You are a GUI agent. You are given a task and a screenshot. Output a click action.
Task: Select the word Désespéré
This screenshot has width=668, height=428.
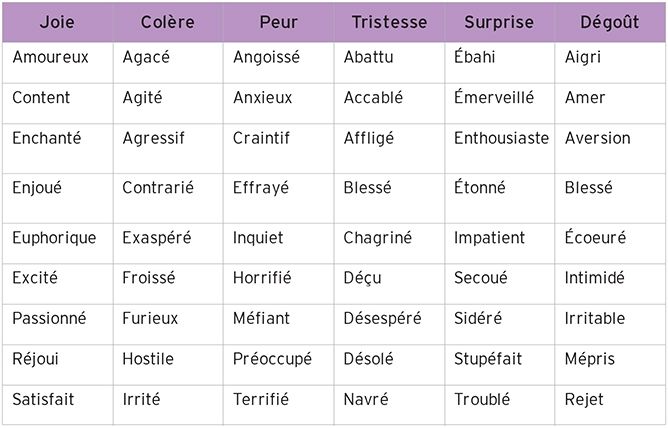point(382,318)
